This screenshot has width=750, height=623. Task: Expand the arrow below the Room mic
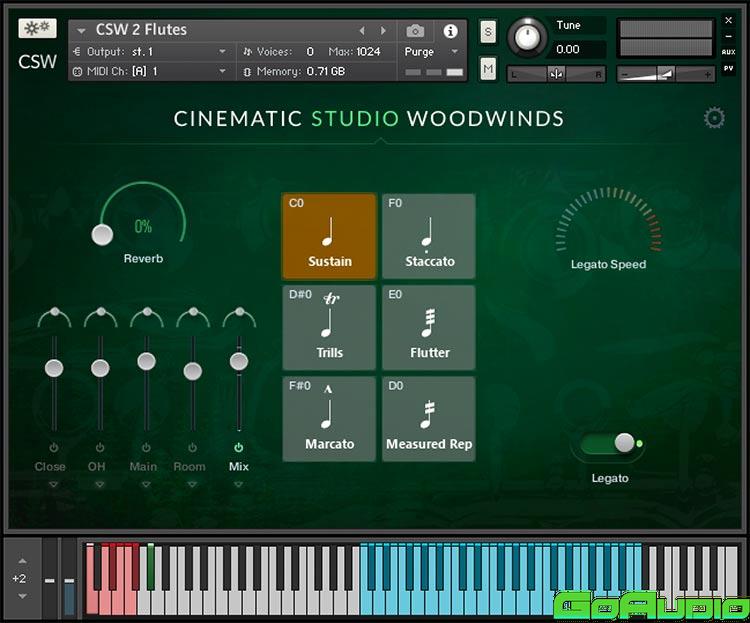(192, 485)
